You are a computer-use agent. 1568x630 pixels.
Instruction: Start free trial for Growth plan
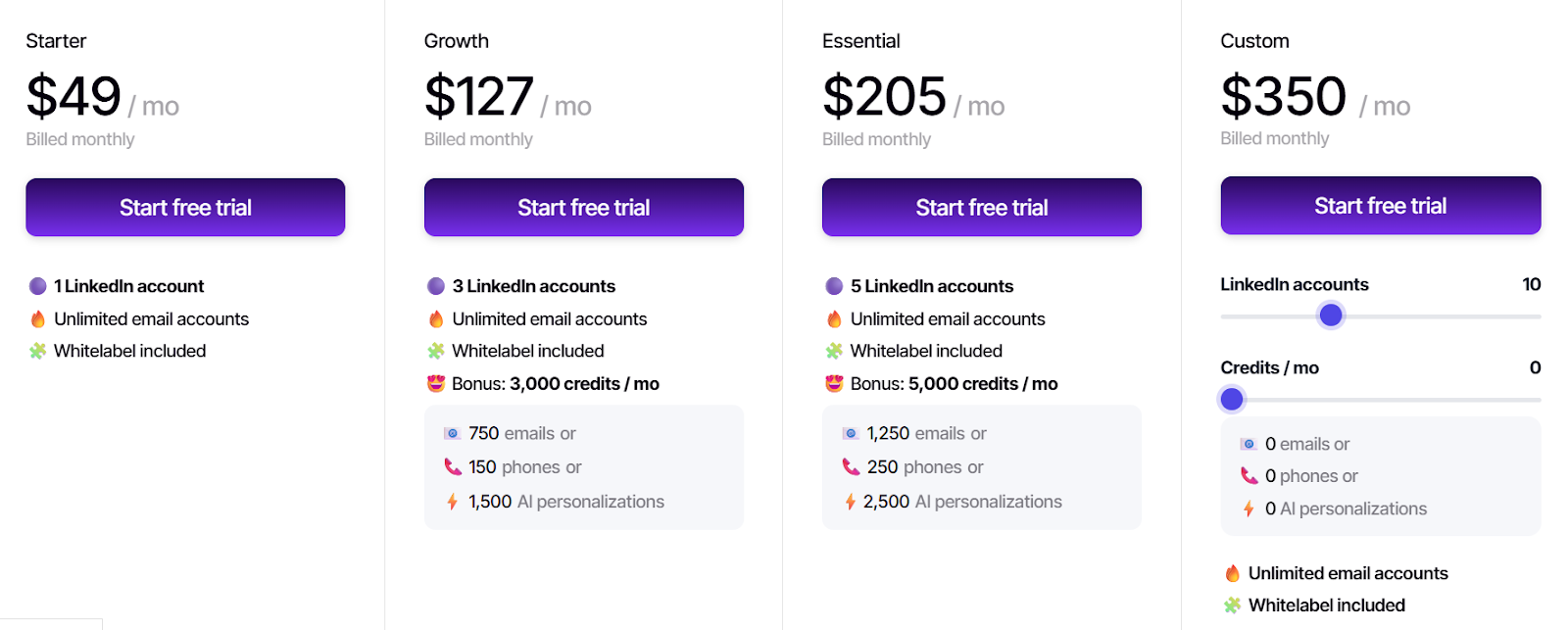point(583,208)
